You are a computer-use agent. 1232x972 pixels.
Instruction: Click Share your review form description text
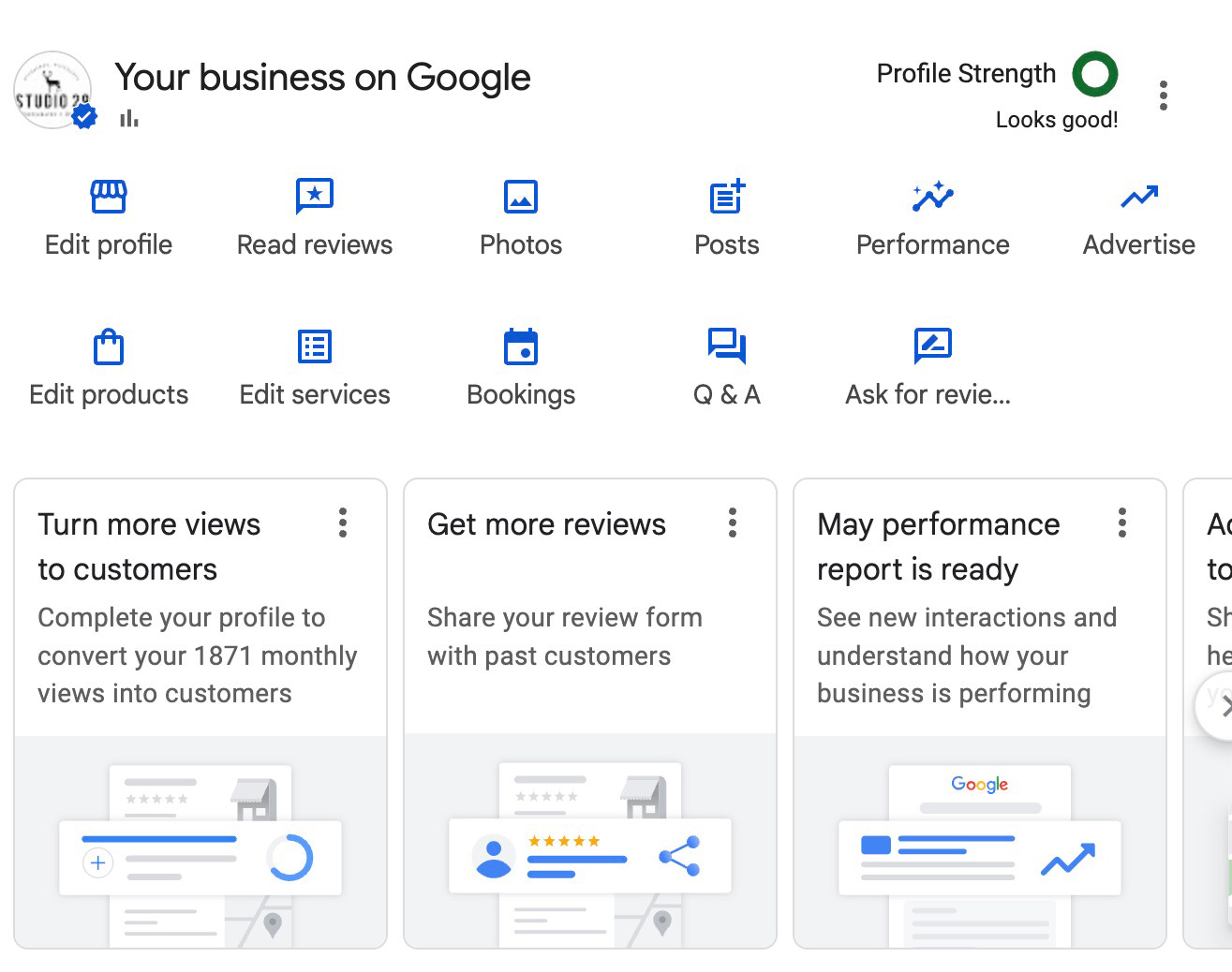[x=565, y=637]
